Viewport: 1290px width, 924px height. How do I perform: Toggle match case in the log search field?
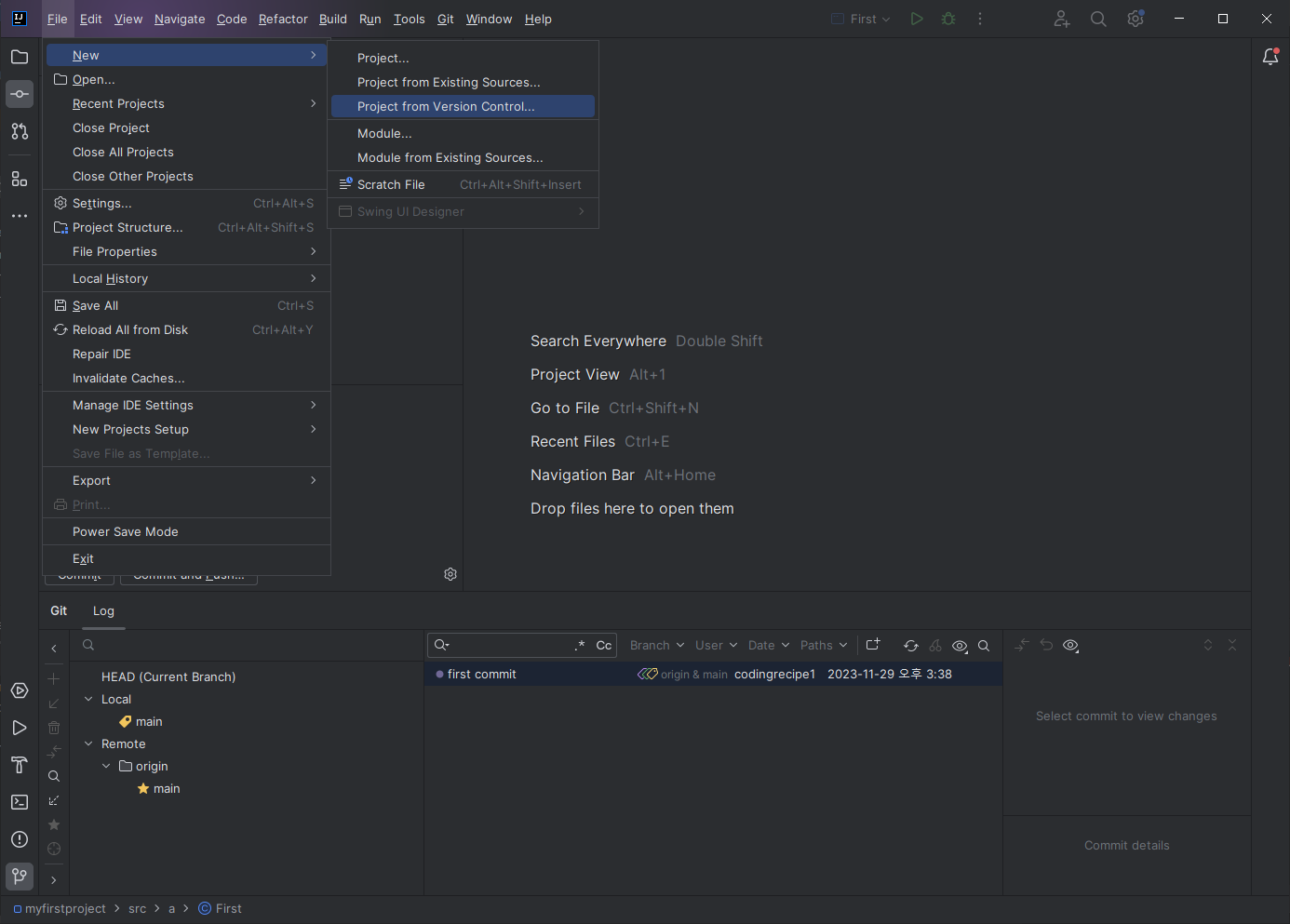(x=603, y=645)
